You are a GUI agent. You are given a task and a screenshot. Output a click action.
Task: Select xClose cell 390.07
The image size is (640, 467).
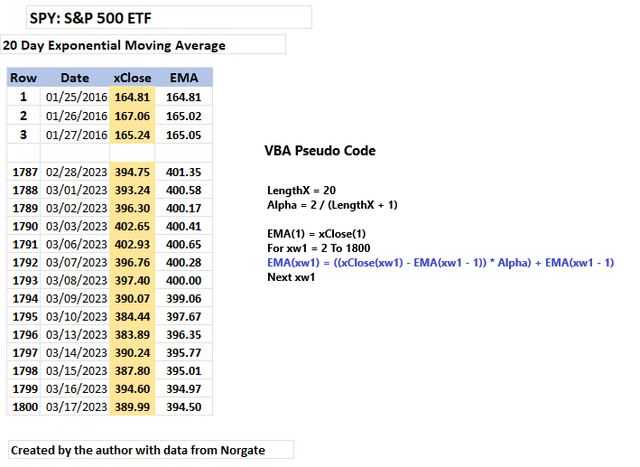[132, 298]
